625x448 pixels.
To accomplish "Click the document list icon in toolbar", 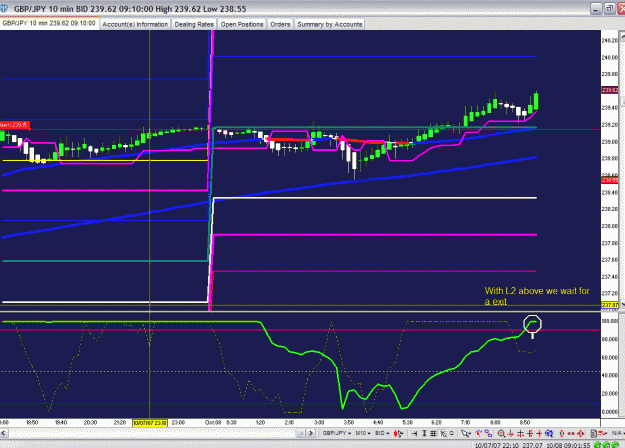I will (x=594, y=433).
